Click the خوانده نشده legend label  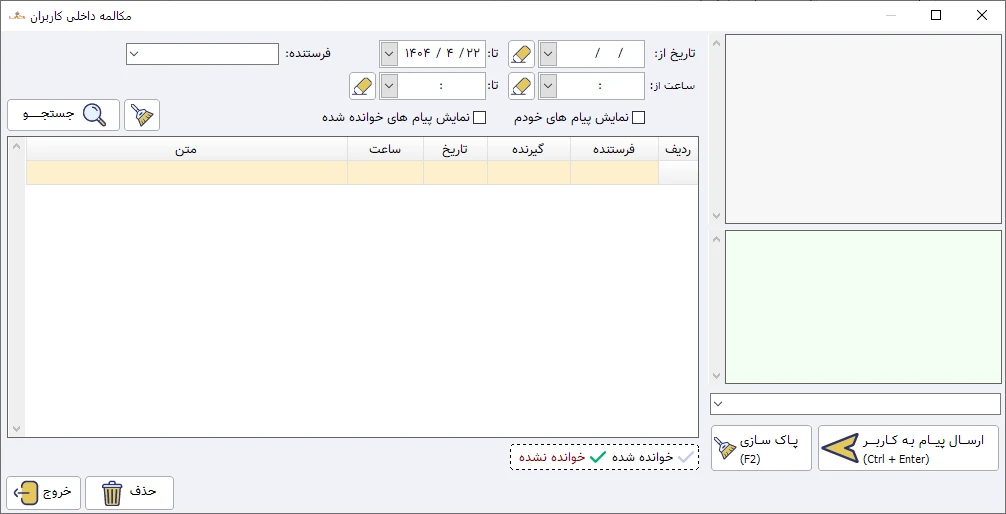pyautogui.click(x=552, y=457)
